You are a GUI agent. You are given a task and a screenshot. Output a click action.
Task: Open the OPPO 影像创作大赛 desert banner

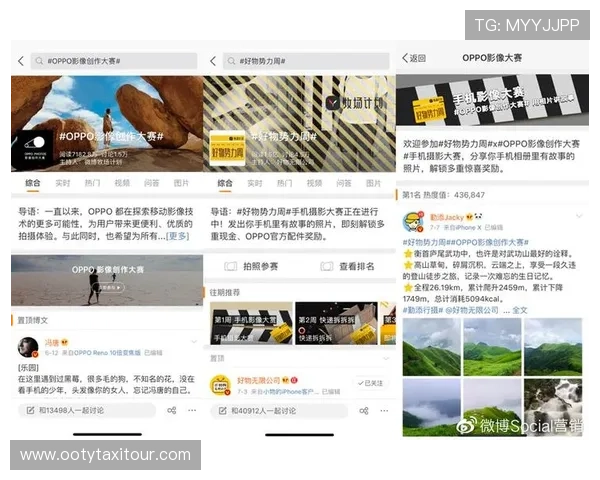click(x=107, y=280)
